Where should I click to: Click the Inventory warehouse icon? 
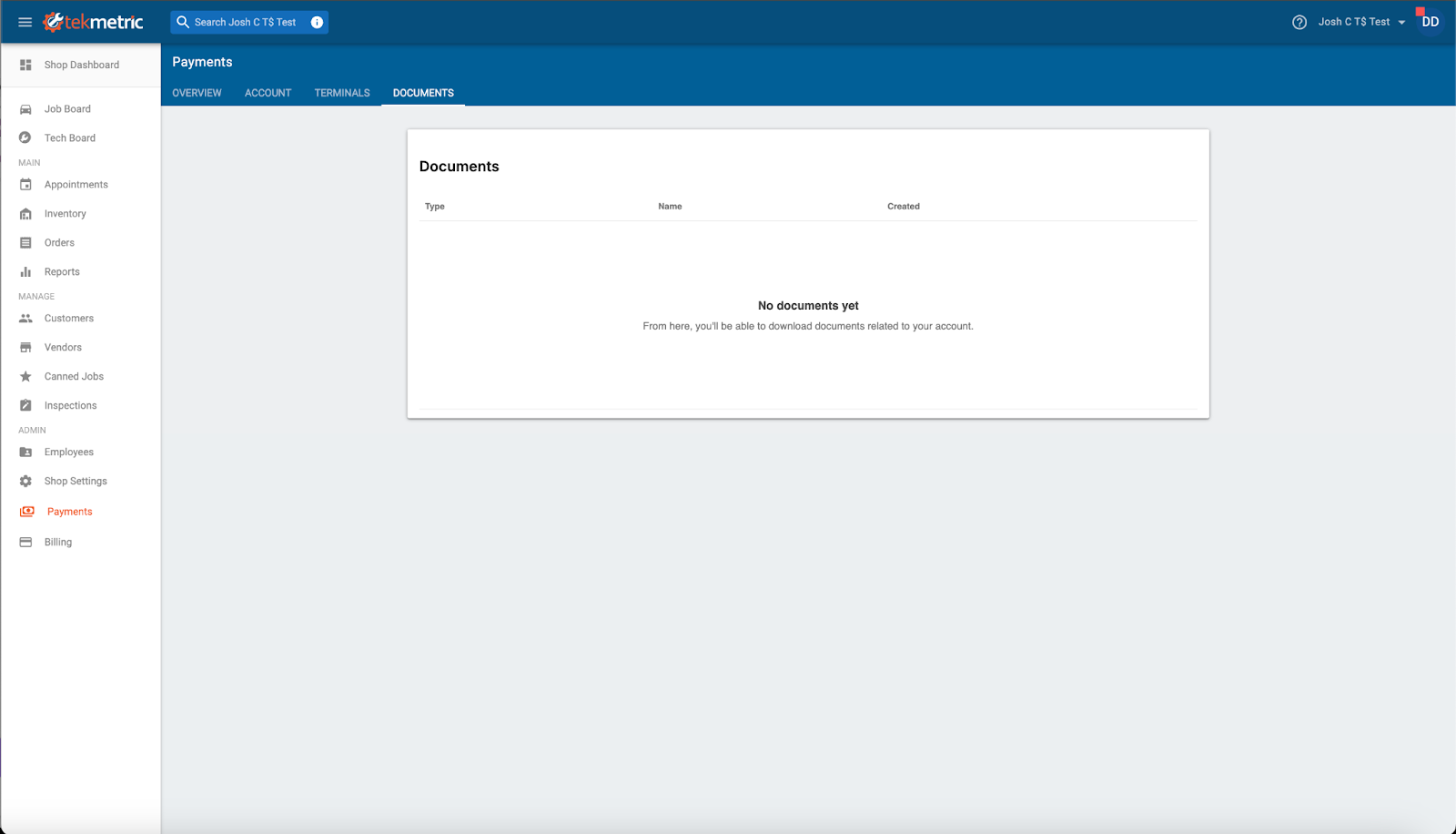pyautogui.click(x=25, y=214)
